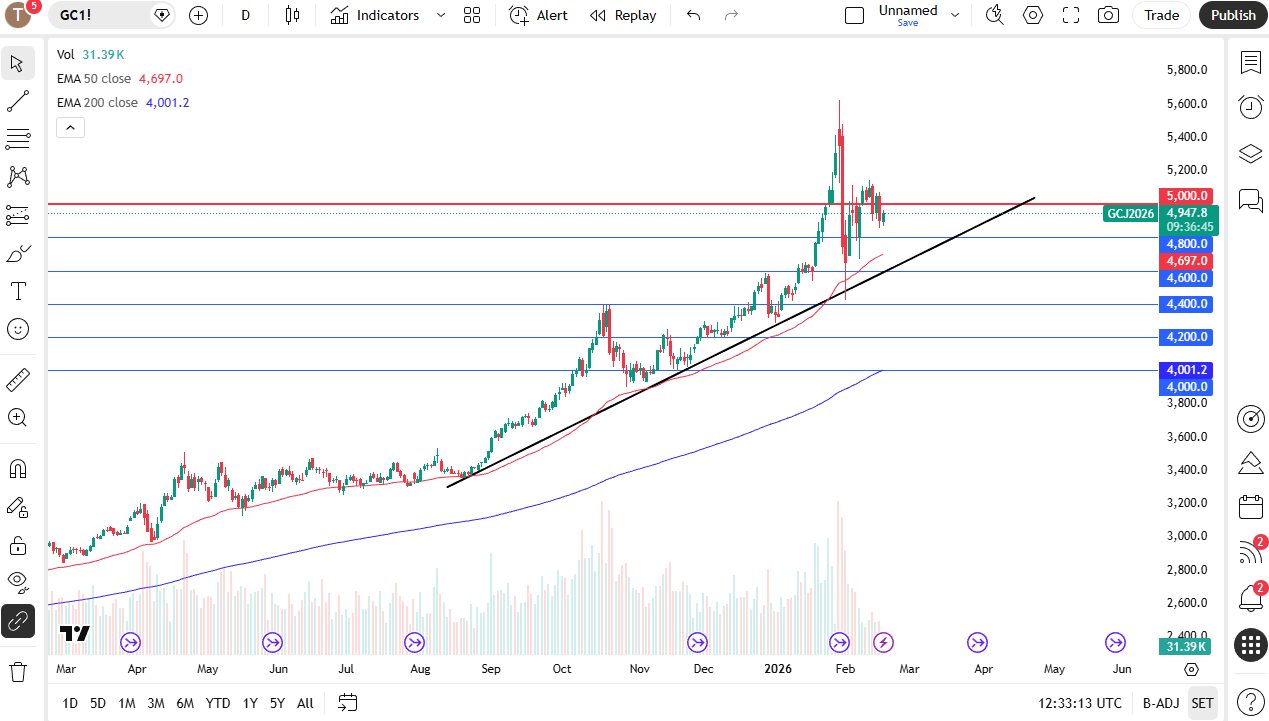Remove drawings with the trash icon
Viewport: 1269px width, 721px height.
point(17,671)
